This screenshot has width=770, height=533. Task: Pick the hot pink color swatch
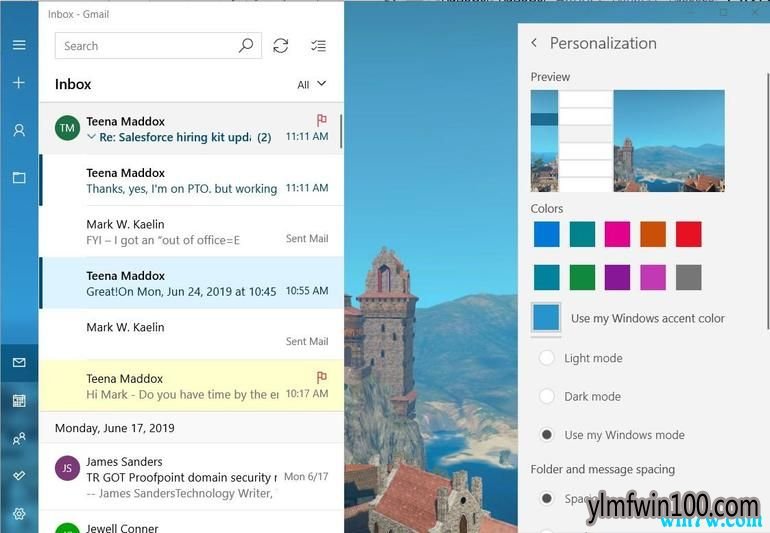[x=617, y=234]
